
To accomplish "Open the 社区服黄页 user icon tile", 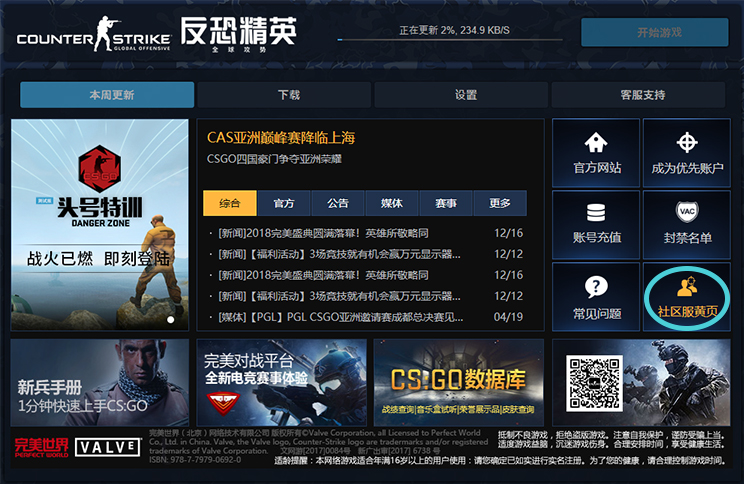I will pyautogui.click(x=687, y=297).
